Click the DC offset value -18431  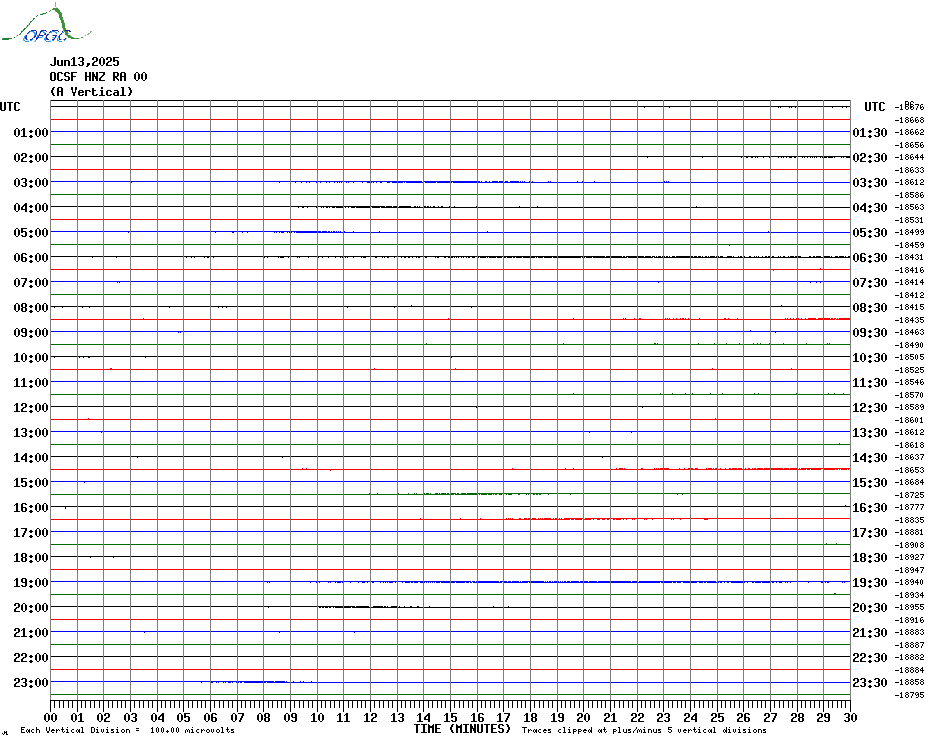(909, 257)
